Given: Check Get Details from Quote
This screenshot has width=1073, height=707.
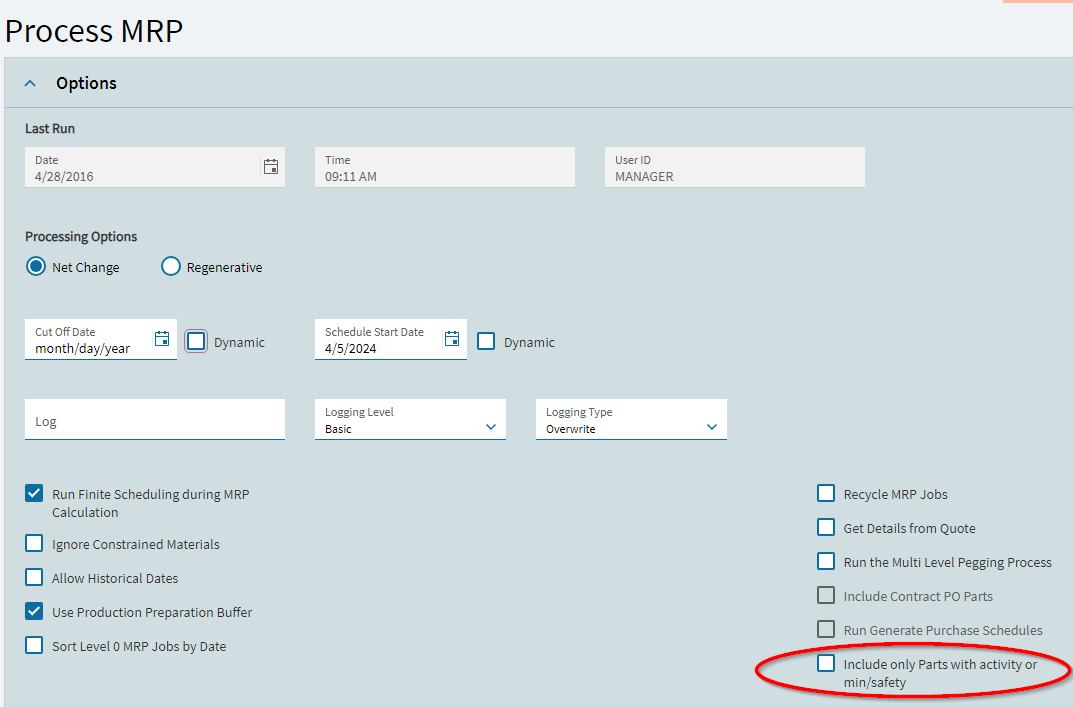Looking at the screenshot, I should [x=826, y=527].
